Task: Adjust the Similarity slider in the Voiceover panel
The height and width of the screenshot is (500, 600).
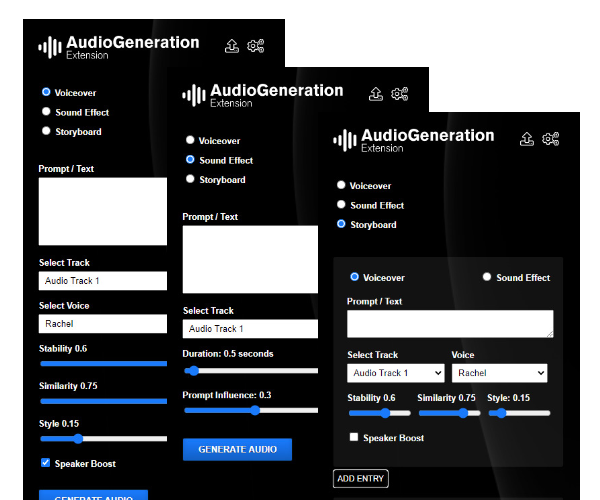Action: tap(103, 401)
